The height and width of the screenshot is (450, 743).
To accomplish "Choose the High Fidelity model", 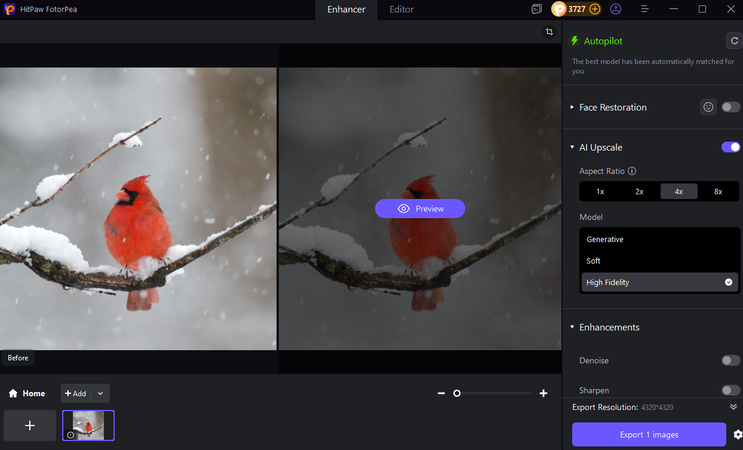I will (659, 282).
